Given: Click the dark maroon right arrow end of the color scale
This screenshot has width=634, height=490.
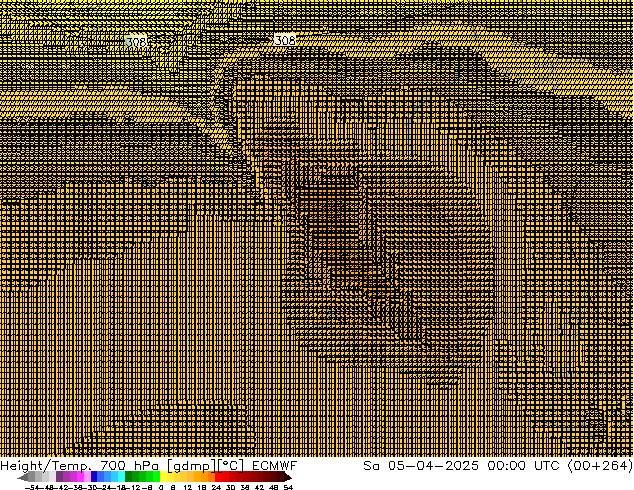Looking at the screenshot, I should click(287, 477).
